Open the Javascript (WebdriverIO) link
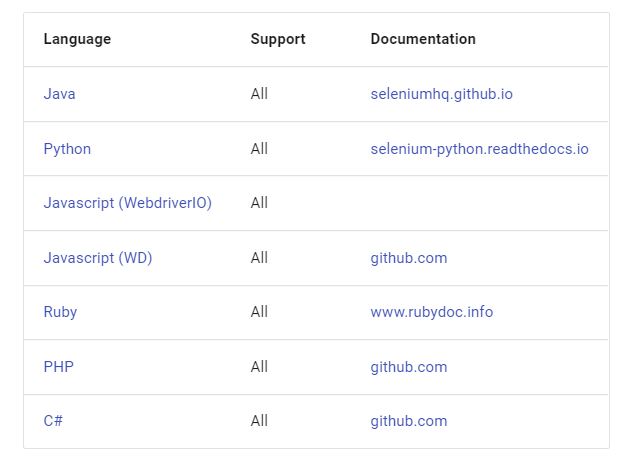 click(x=128, y=203)
